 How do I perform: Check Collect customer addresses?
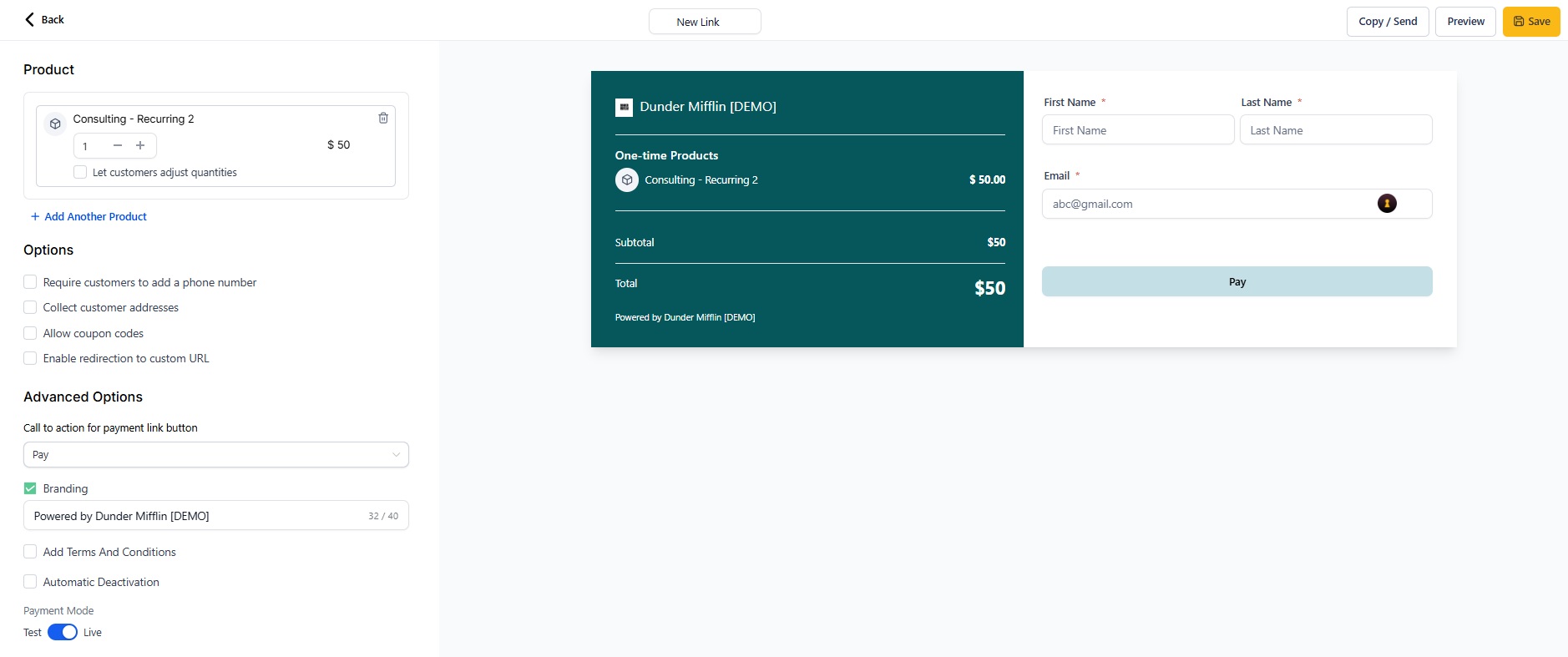point(30,307)
